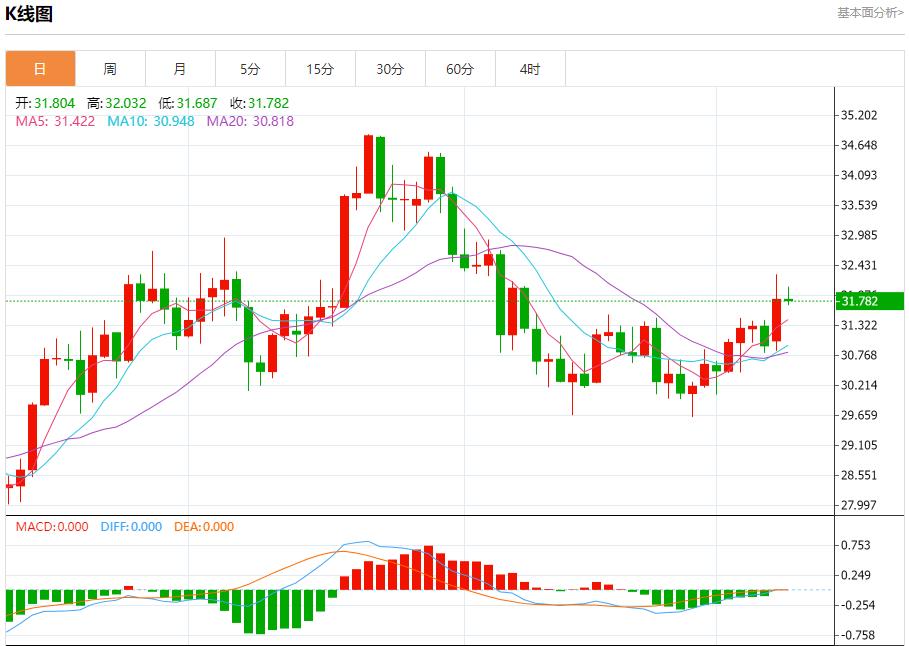Switch to the 月 monthly tab
Image resolution: width=909 pixels, height=646 pixels.
(180, 69)
